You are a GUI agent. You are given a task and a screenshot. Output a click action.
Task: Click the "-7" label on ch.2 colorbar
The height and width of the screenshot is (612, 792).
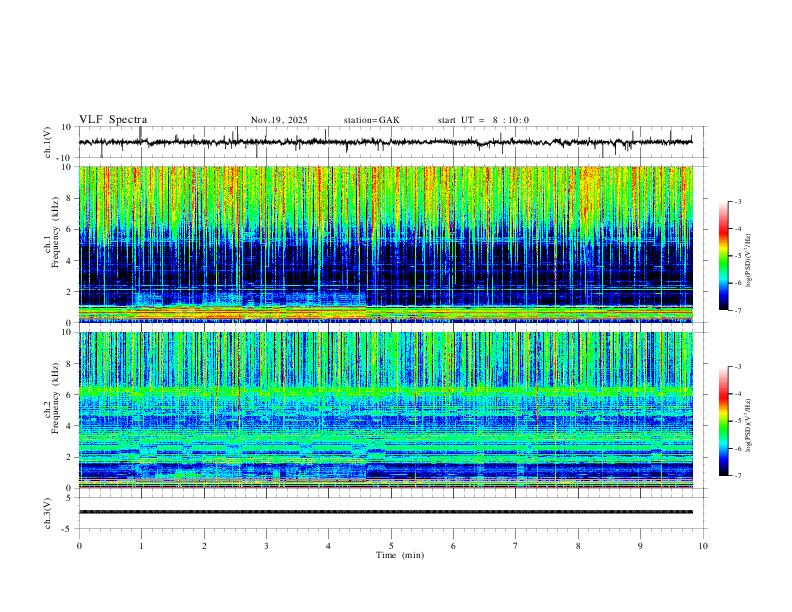point(737,476)
